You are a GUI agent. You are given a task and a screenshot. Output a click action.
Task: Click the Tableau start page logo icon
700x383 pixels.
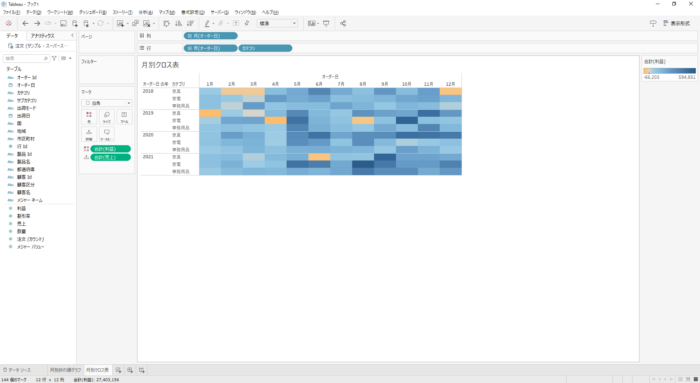[x=8, y=23]
